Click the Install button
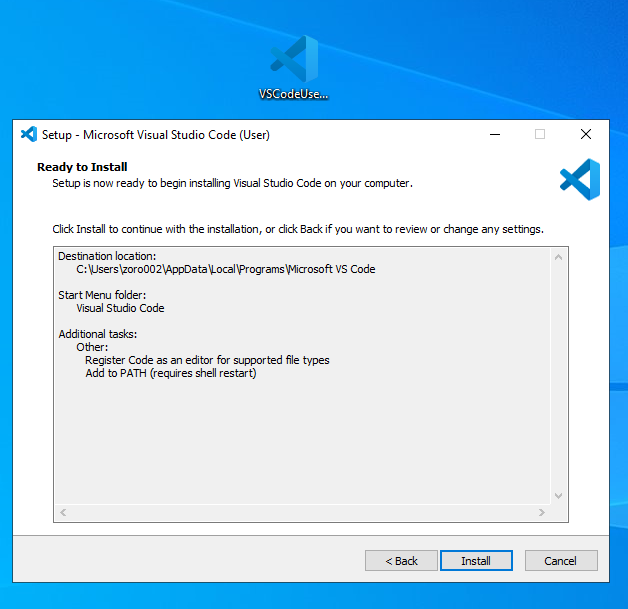 [476, 561]
